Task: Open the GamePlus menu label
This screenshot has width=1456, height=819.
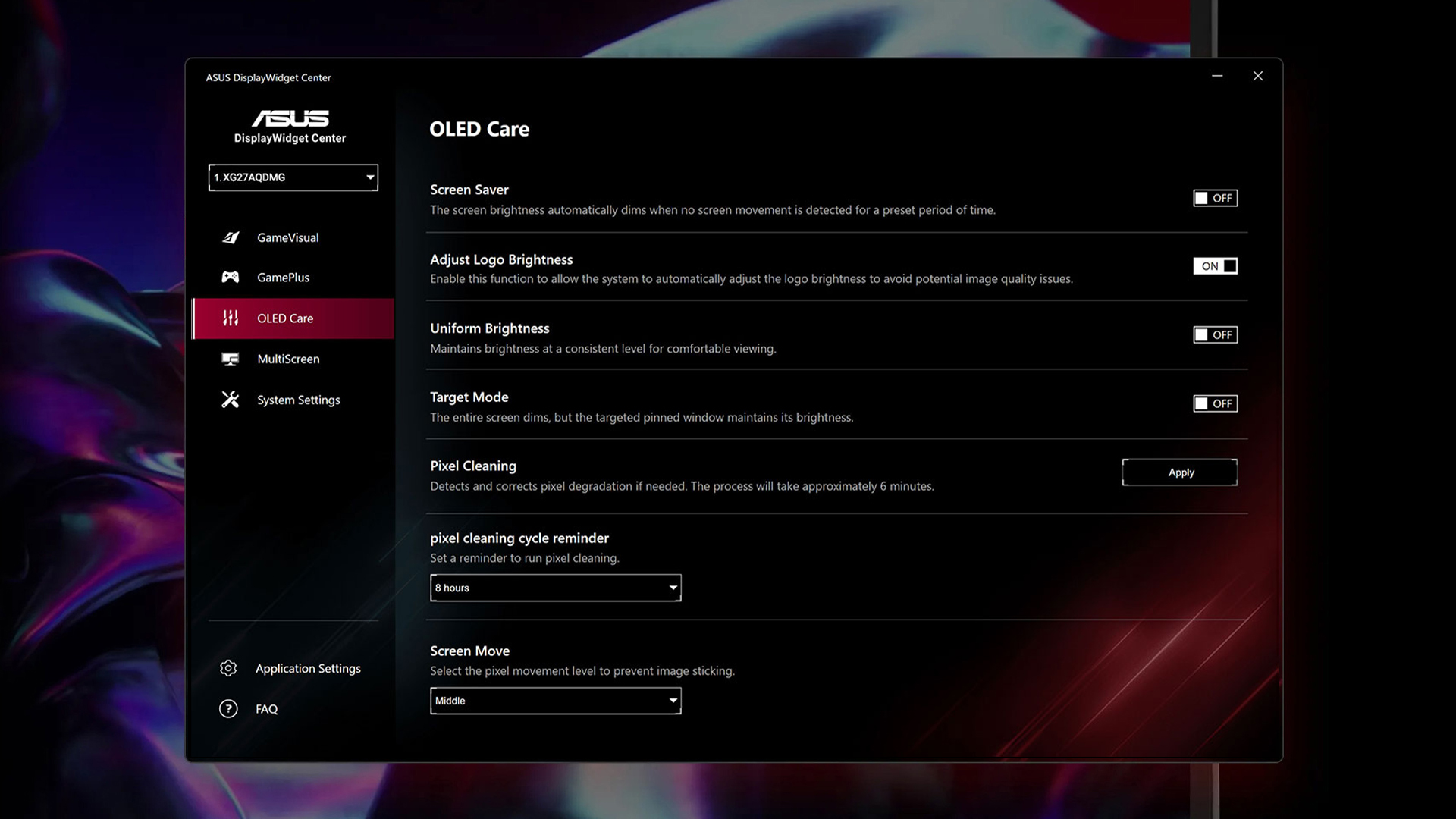Action: click(x=284, y=278)
